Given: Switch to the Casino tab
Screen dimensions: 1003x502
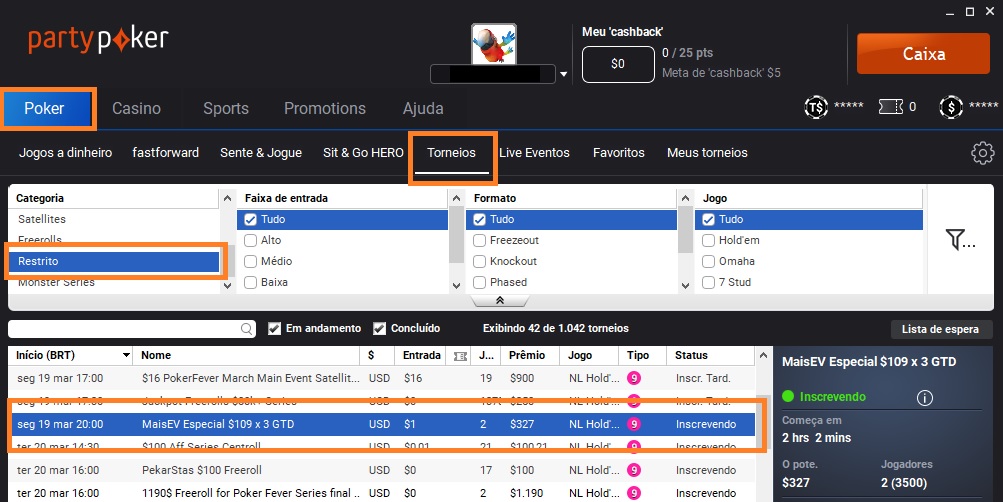Looking at the screenshot, I should [136, 108].
